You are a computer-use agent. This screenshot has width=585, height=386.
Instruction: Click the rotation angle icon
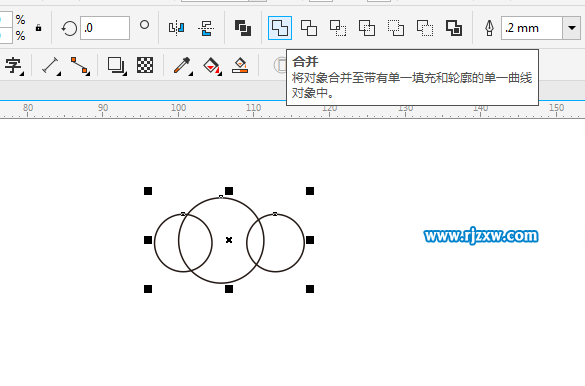tap(69, 28)
